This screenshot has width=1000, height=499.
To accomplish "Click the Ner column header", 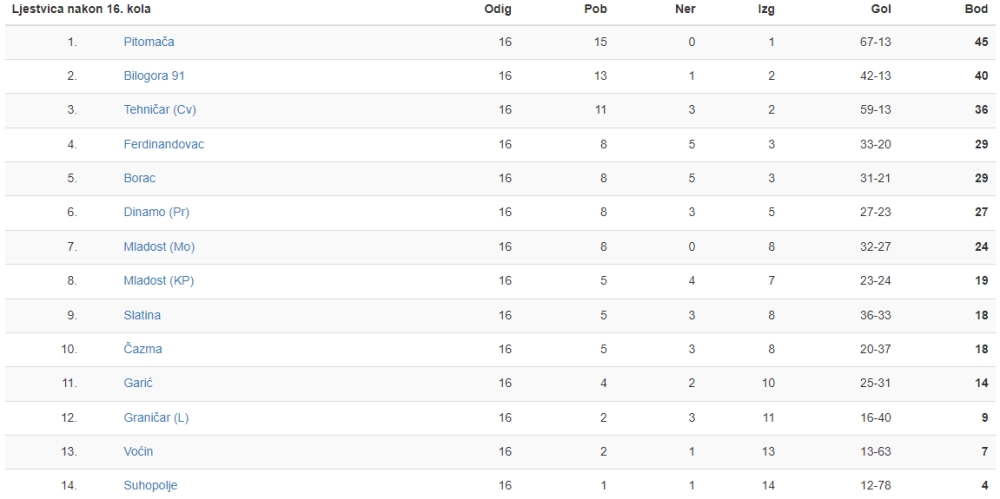I will (685, 10).
